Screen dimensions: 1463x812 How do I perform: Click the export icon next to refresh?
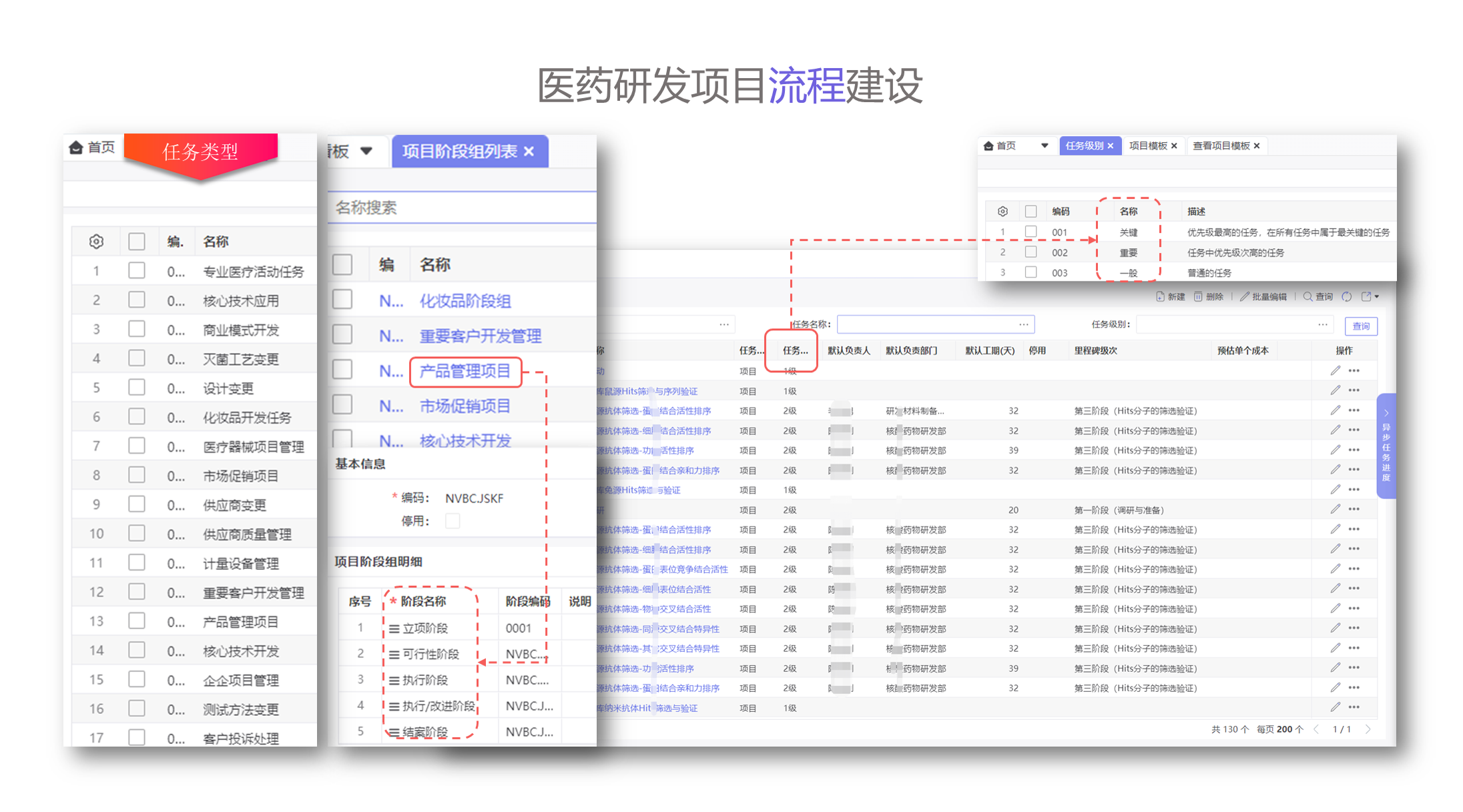(x=1366, y=297)
